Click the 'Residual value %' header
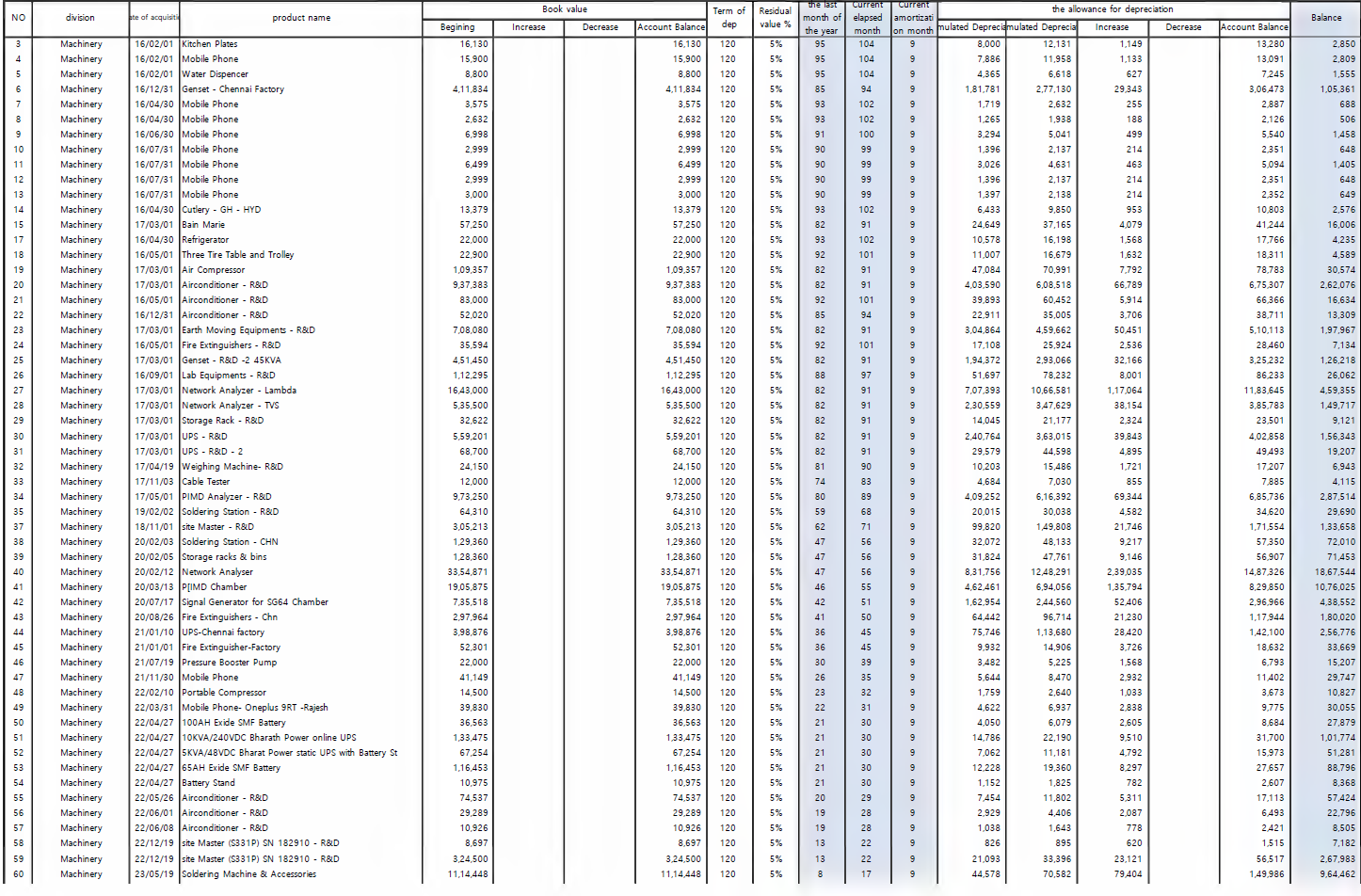 pyautogui.click(x=776, y=18)
